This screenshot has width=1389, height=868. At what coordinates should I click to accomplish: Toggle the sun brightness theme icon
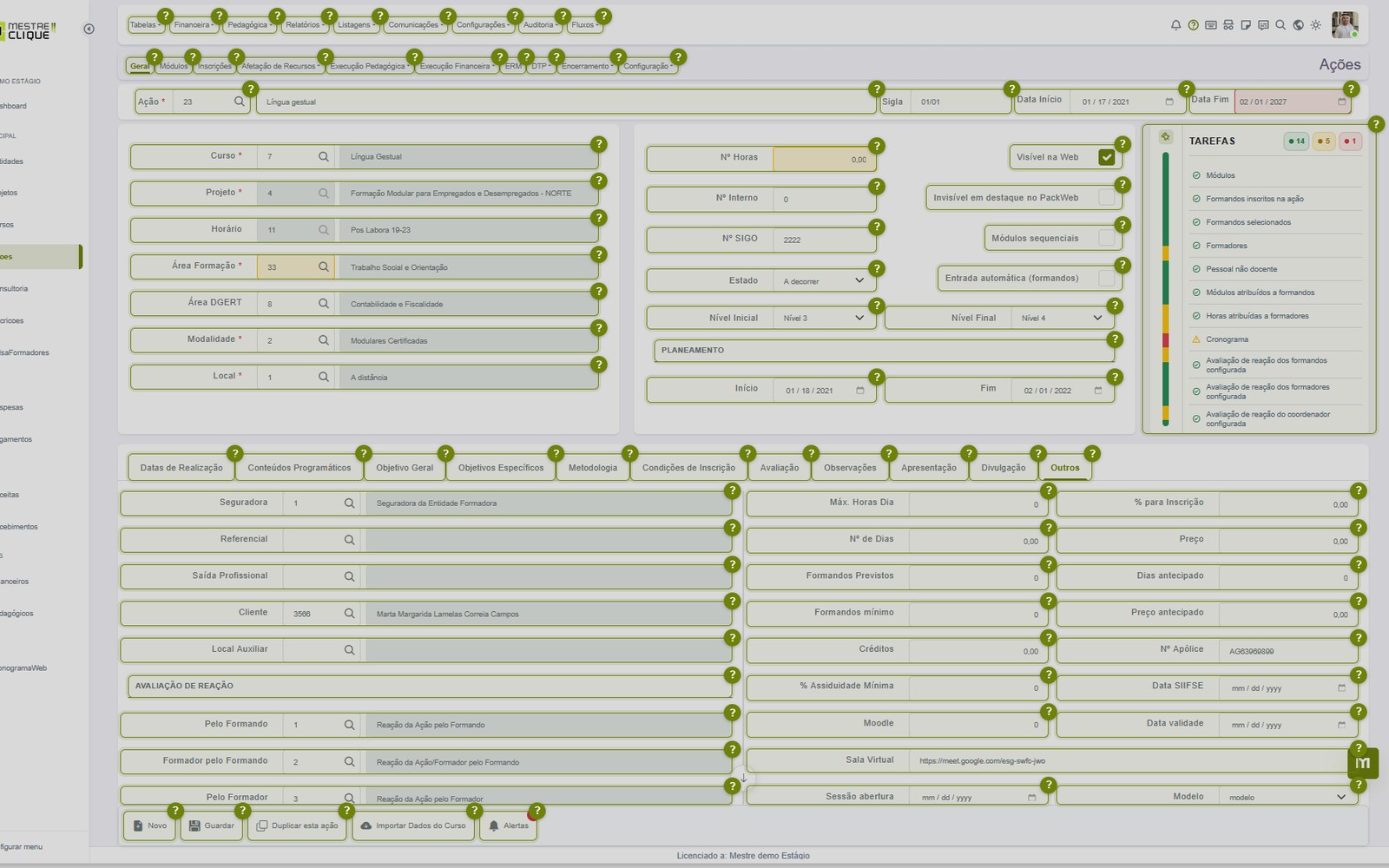[1316, 25]
